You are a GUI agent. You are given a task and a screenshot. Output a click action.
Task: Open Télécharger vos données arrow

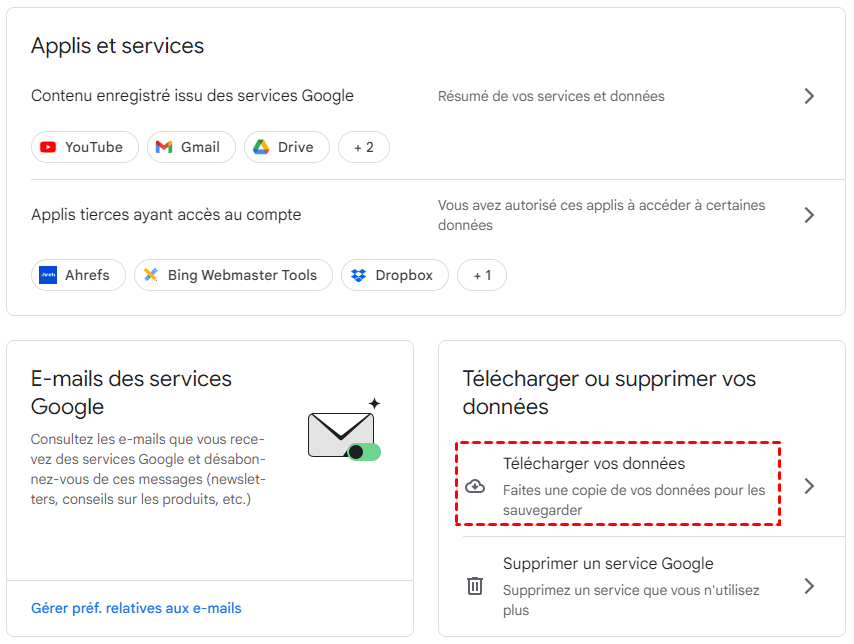(809, 486)
